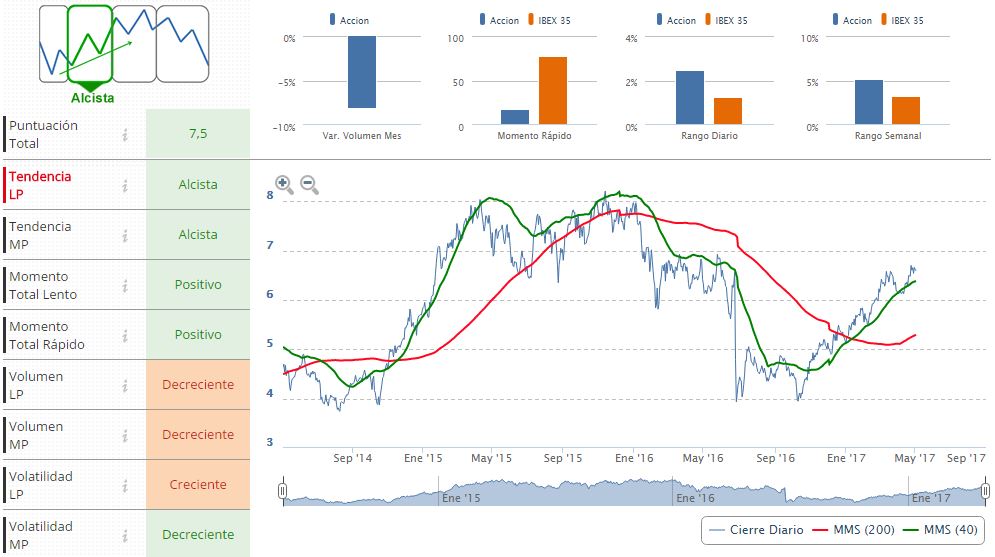Select the highlighted green Alcista trend thumbnail
Image resolution: width=995 pixels, height=557 pixels.
click(90, 43)
